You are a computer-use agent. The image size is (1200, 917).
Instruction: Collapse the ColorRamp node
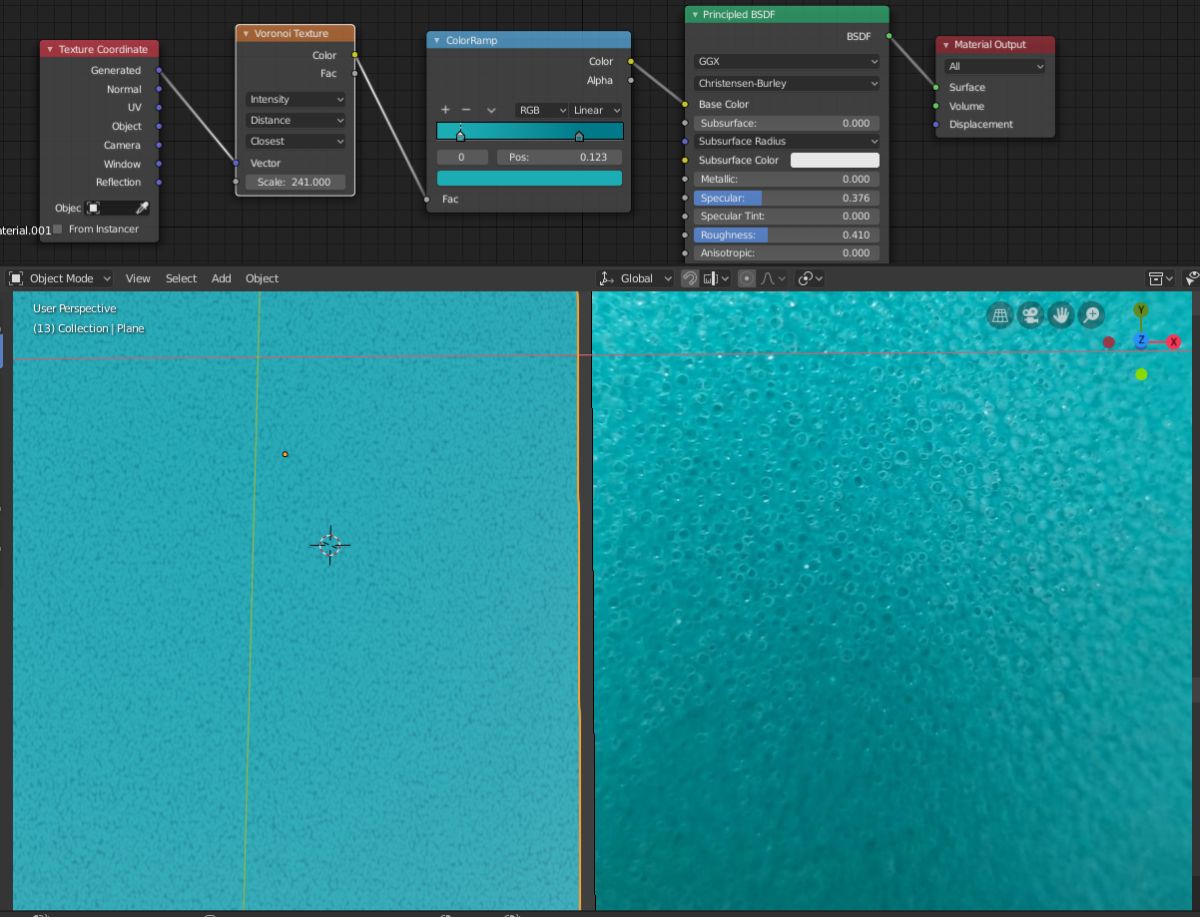pyautogui.click(x=437, y=40)
